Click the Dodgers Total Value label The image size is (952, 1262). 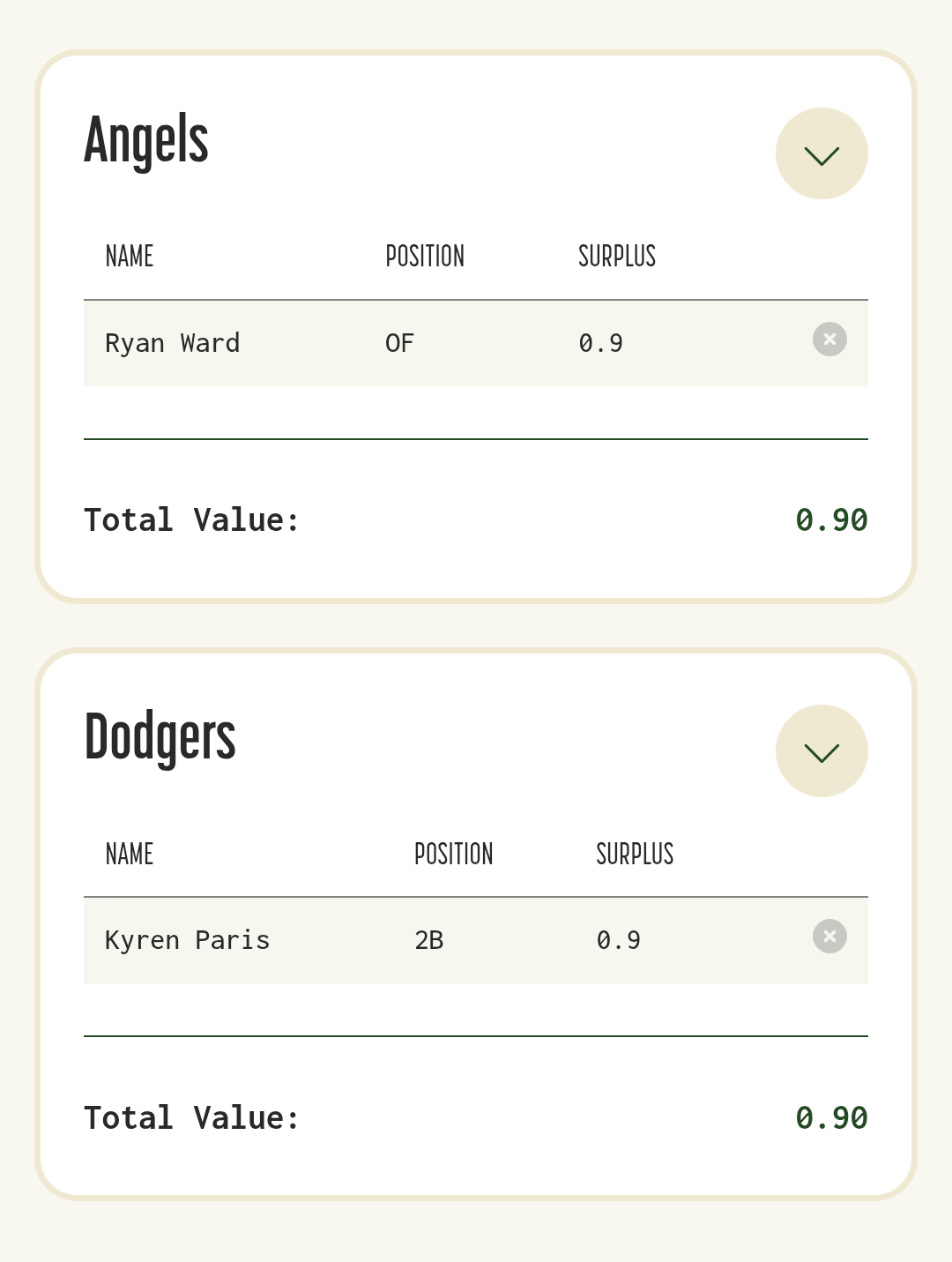[x=191, y=1118]
